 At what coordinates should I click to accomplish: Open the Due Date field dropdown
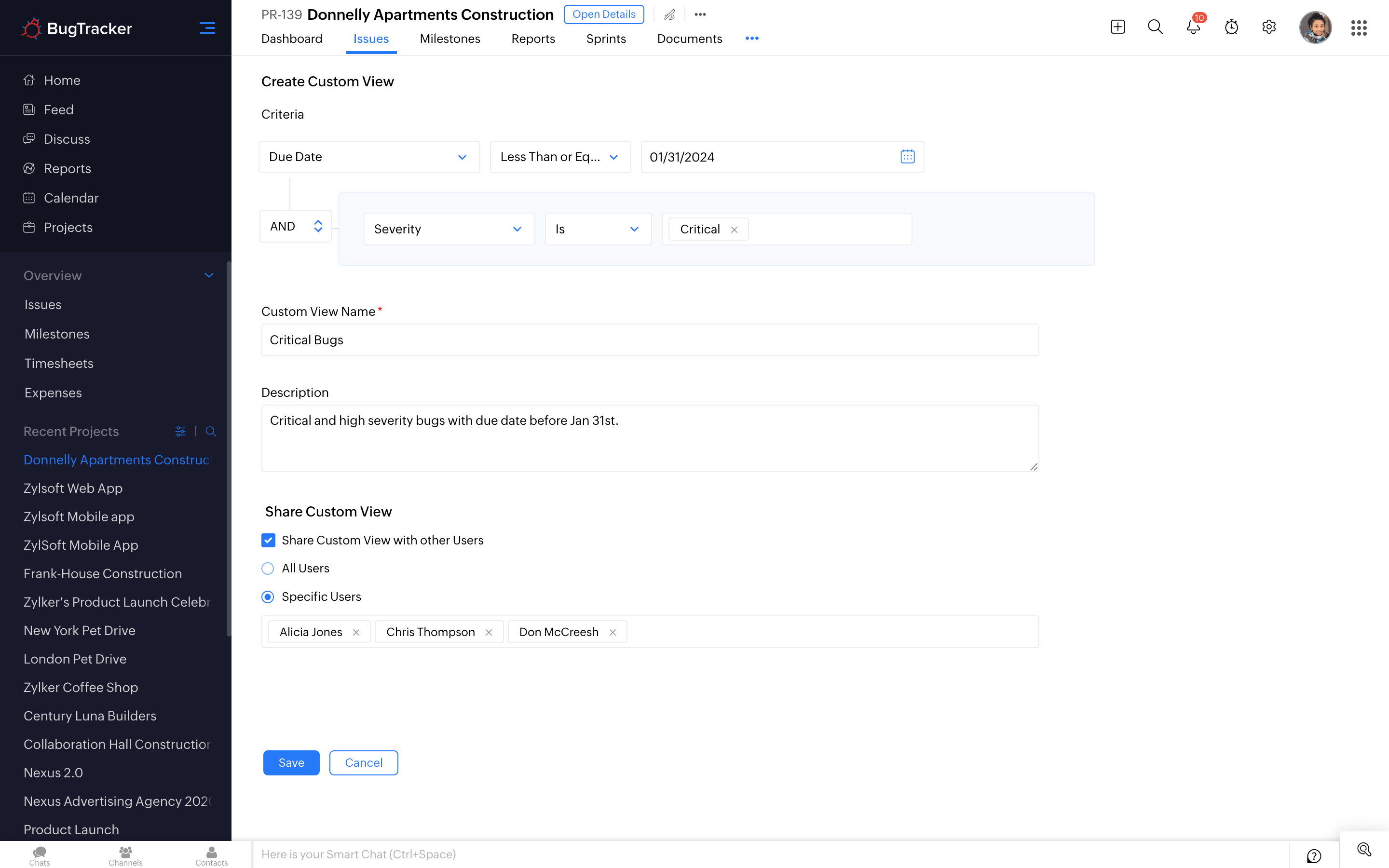point(369,157)
